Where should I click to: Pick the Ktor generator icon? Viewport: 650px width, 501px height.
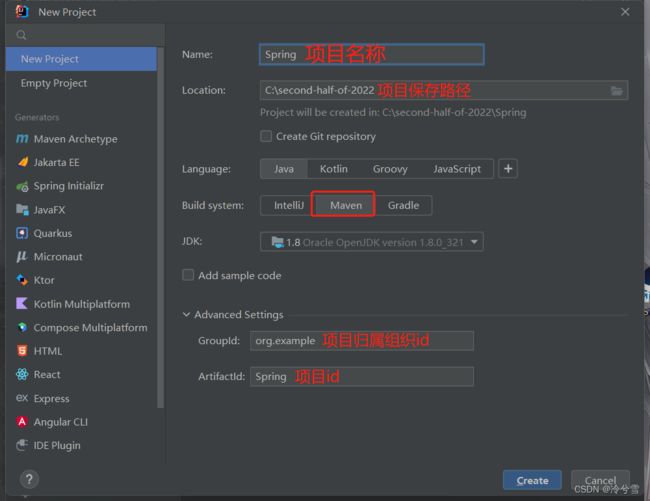pyautogui.click(x=22, y=280)
